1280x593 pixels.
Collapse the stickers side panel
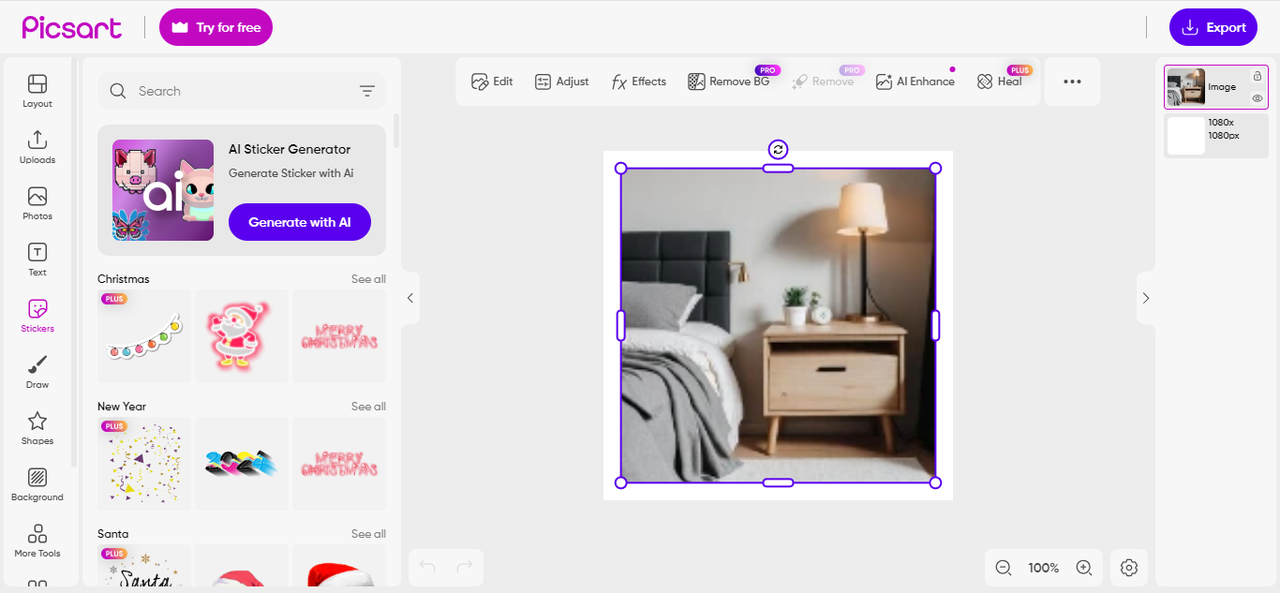[x=409, y=298]
